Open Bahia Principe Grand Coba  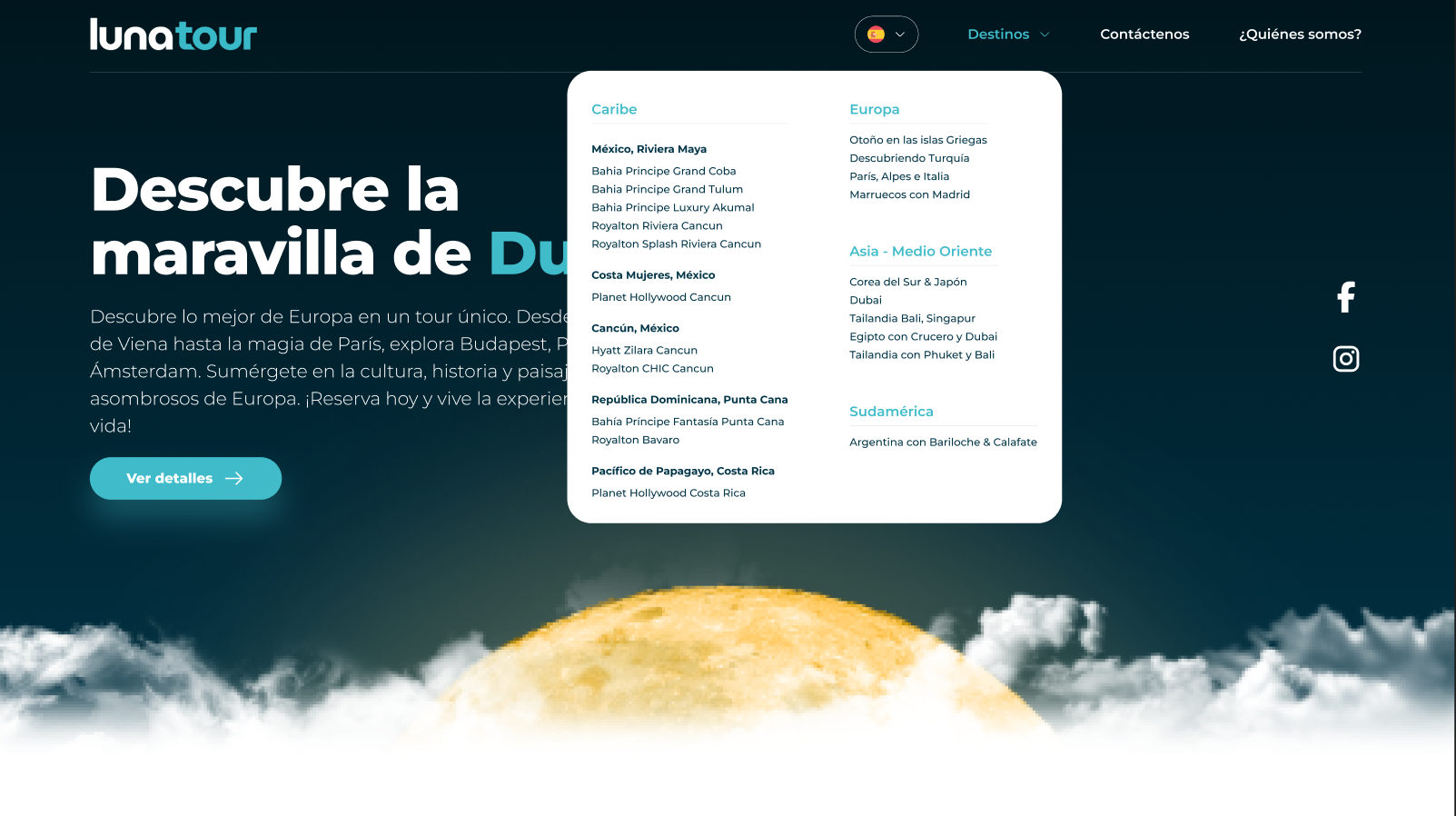664,171
